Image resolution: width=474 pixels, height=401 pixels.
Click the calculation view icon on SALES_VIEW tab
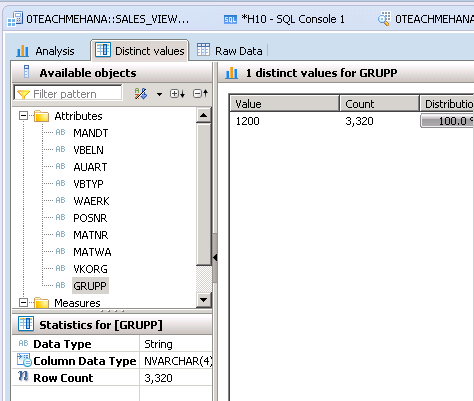pos(15,19)
